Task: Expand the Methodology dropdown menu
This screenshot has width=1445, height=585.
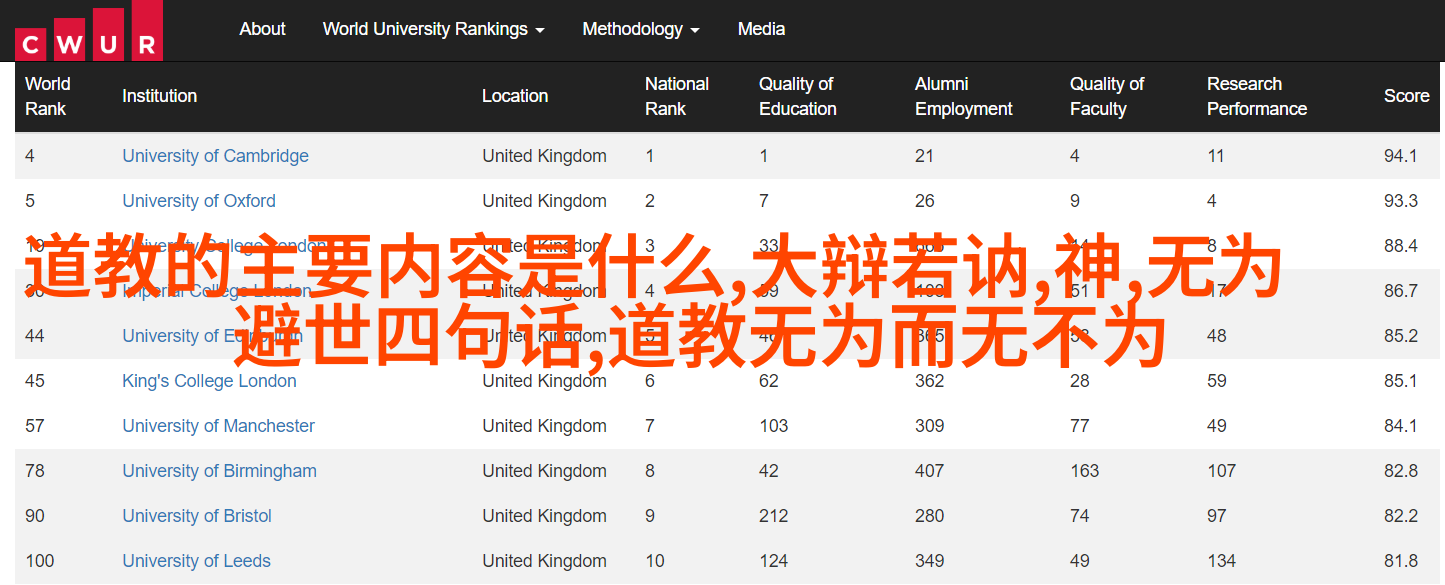Action: pyautogui.click(x=641, y=29)
